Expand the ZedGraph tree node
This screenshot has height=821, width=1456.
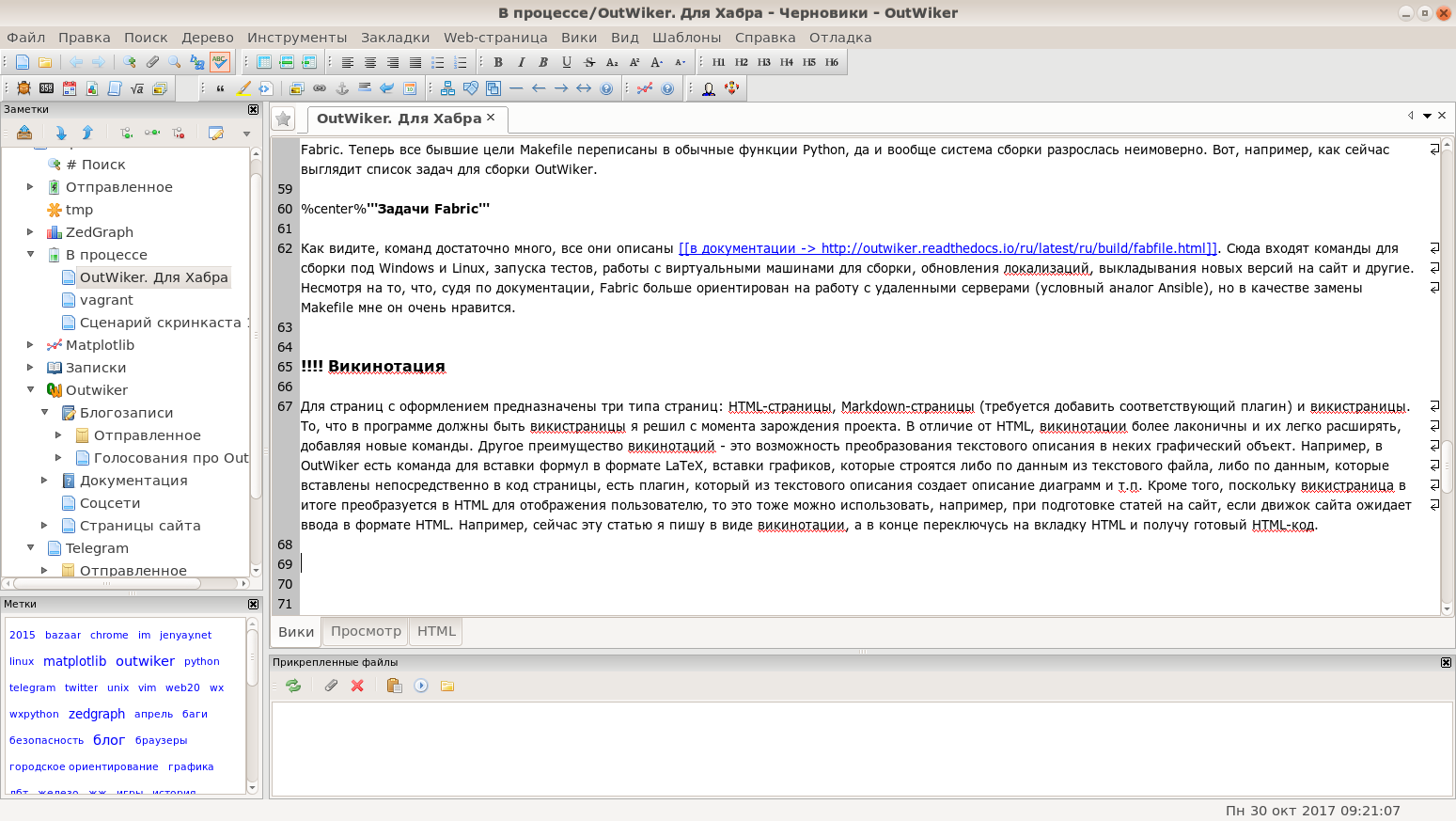tap(30, 232)
